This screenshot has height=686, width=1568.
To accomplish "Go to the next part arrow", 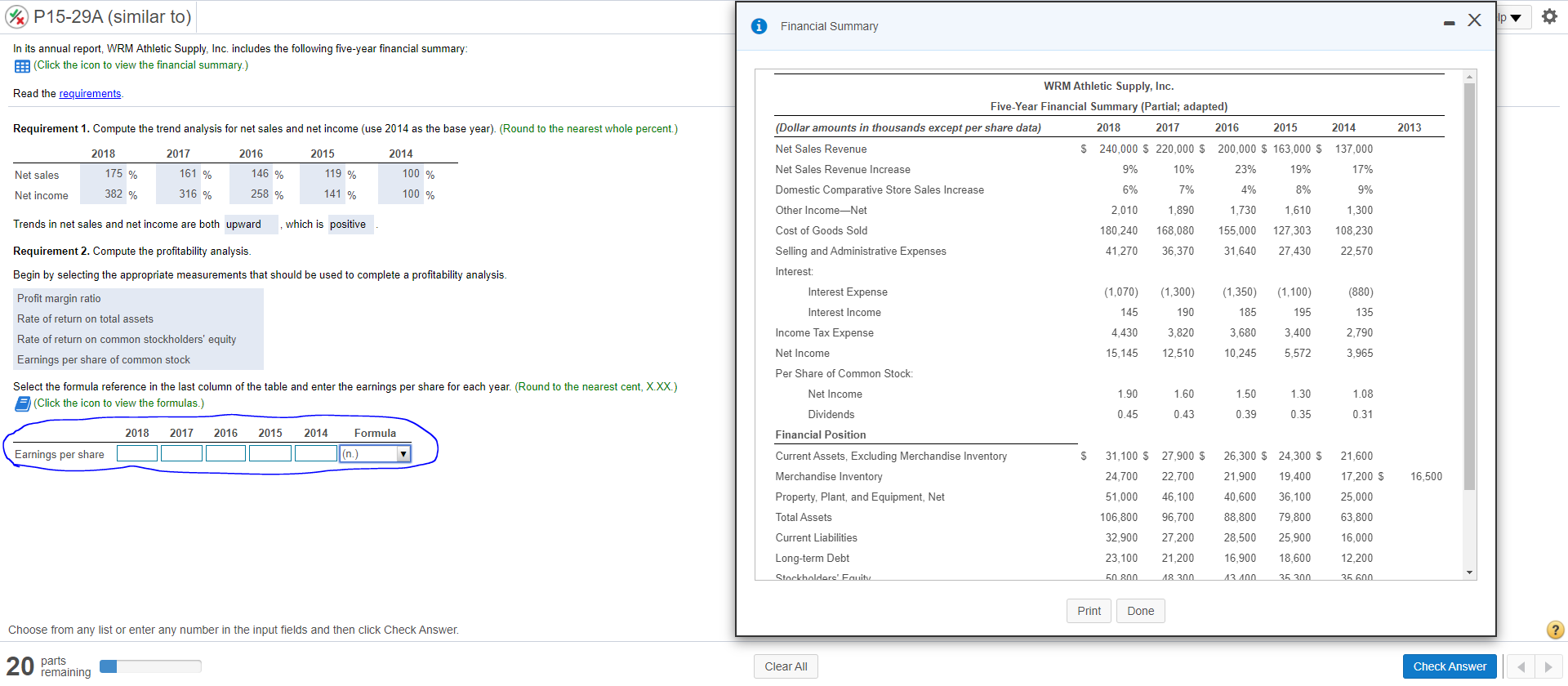I will pos(1548,667).
